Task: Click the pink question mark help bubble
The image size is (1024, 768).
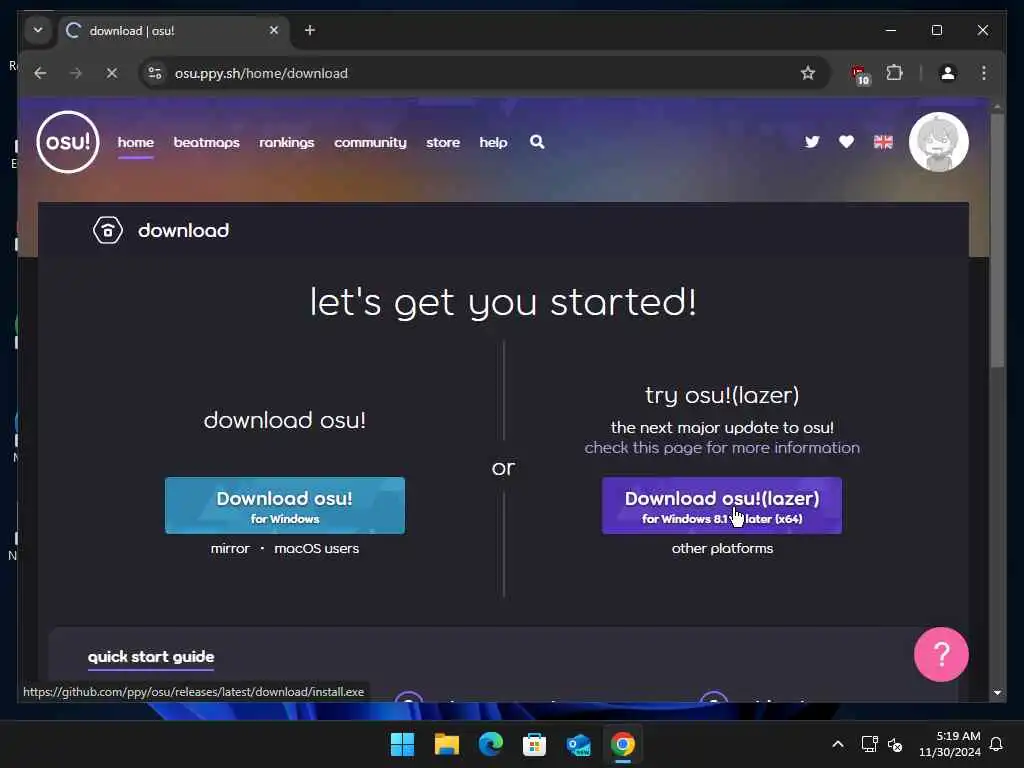Action: click(941, 654)
